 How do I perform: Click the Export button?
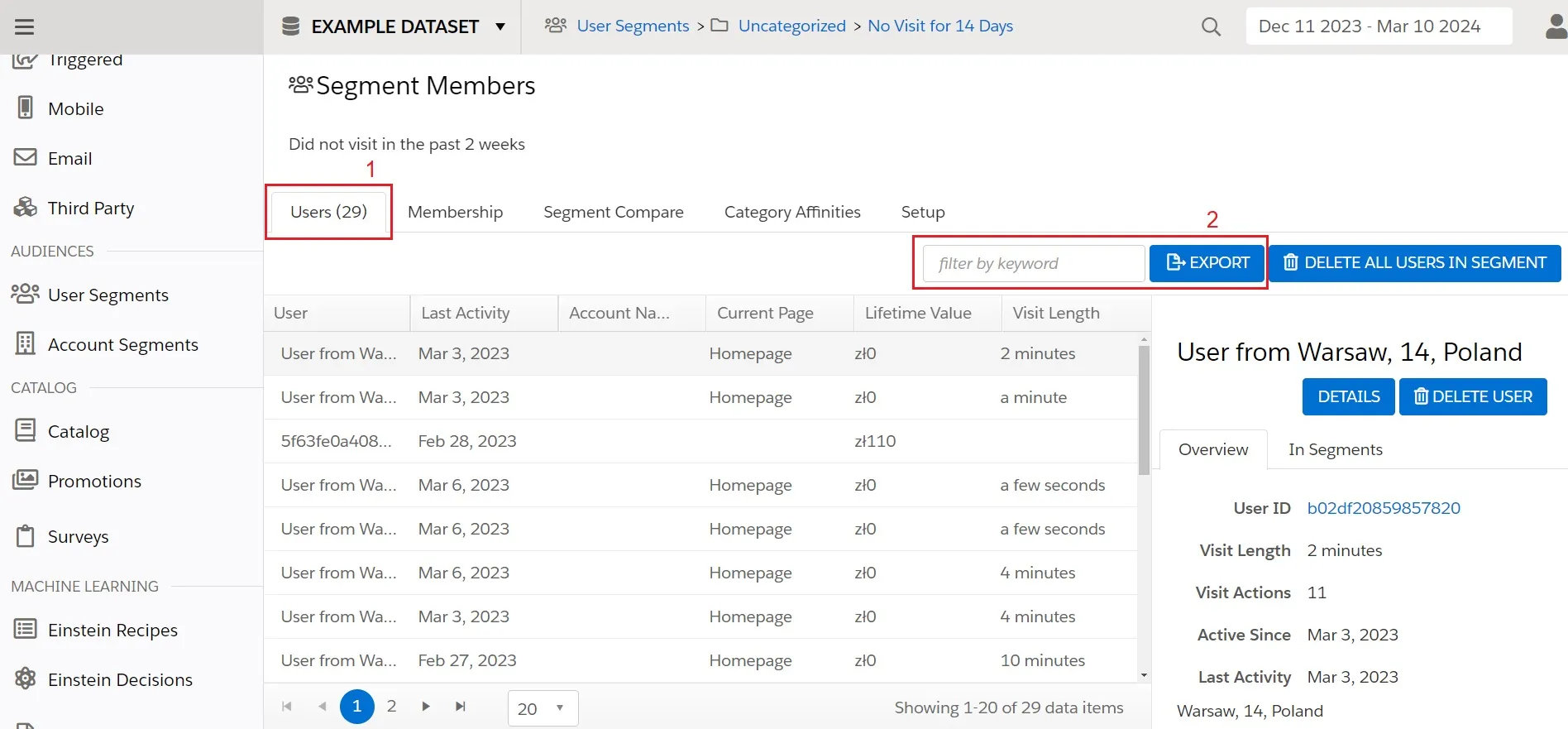coord(1207,263)
